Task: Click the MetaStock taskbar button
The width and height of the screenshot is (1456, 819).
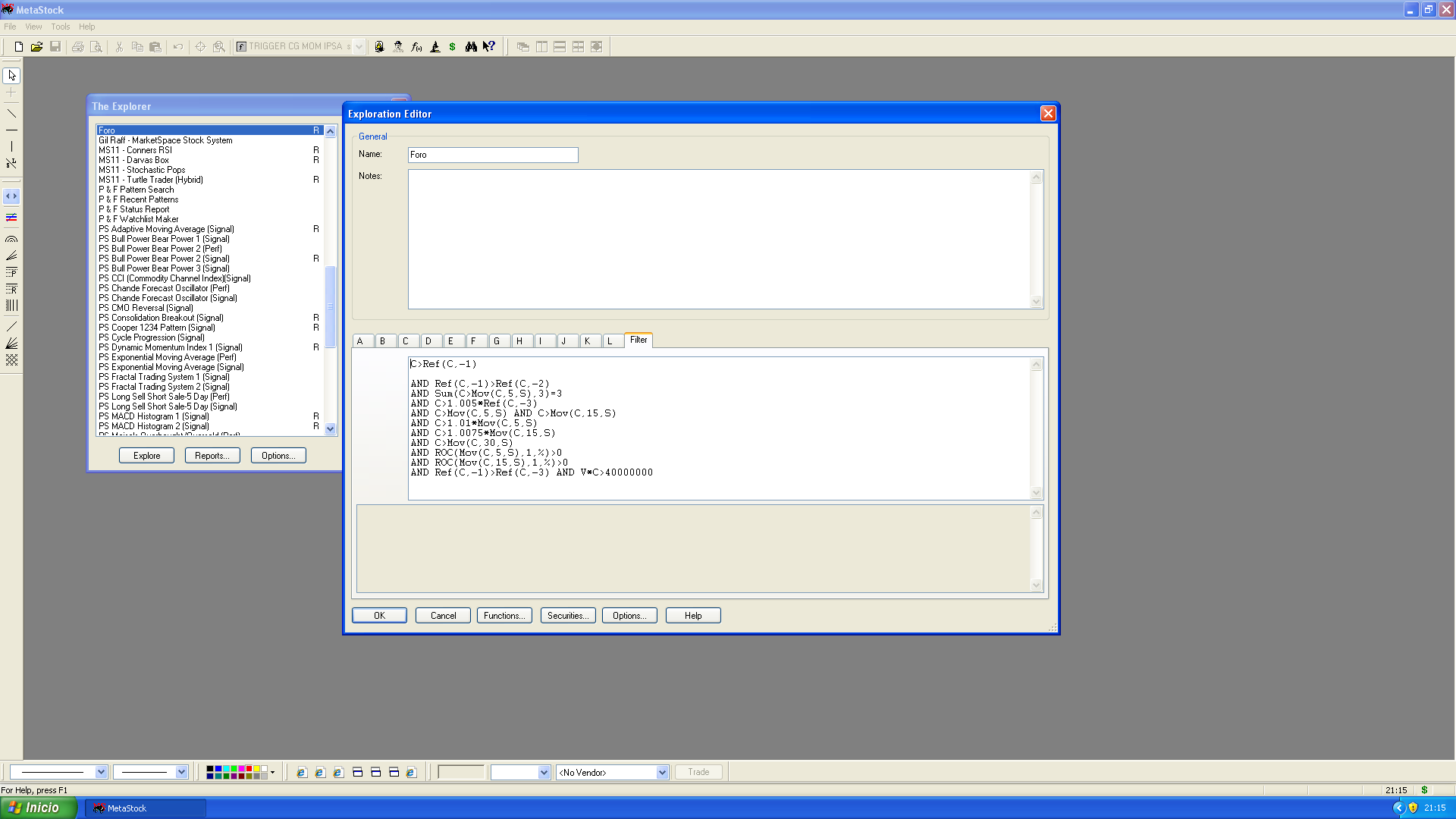Action: point(145,808)
